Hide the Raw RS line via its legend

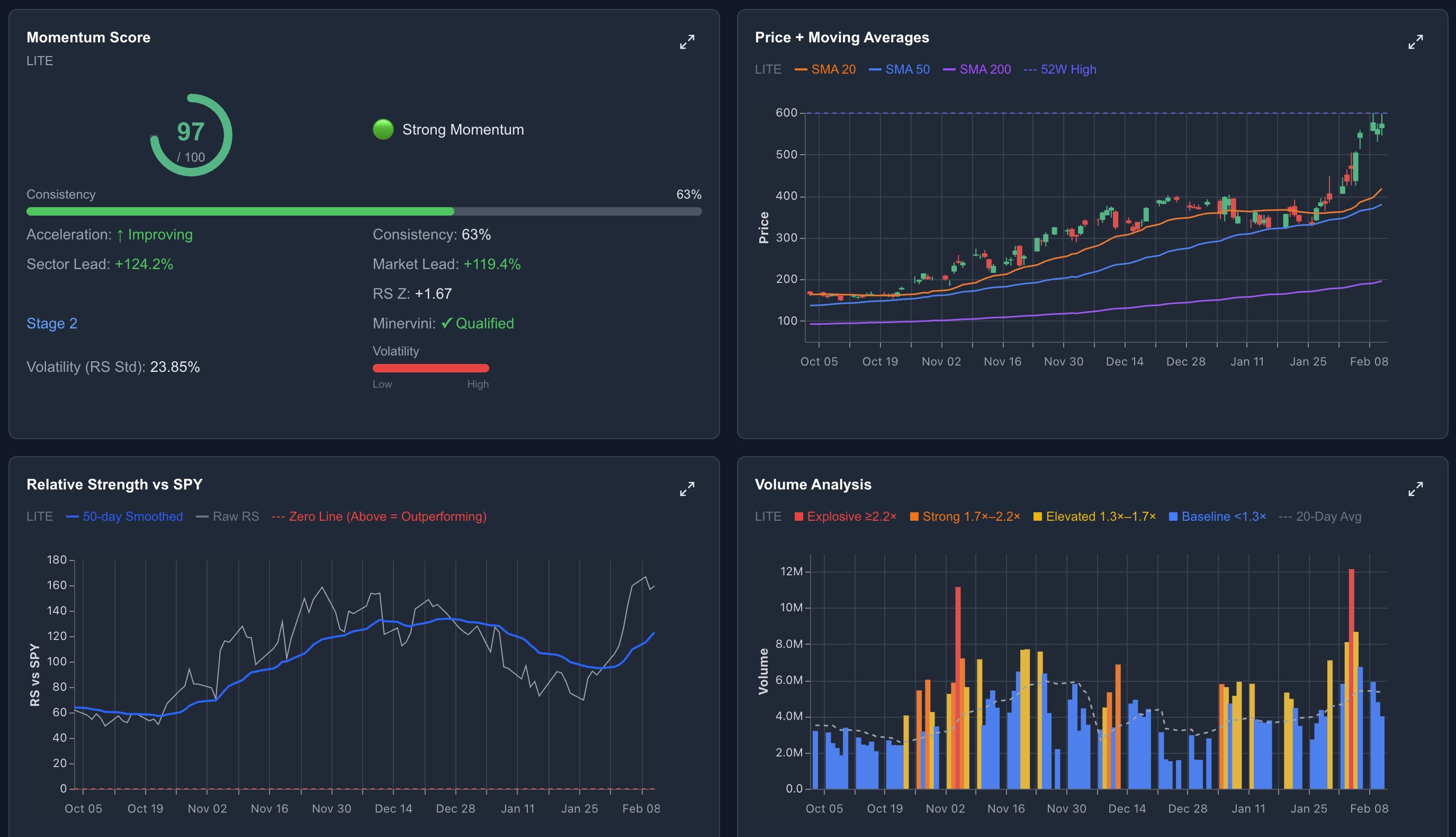228,516
